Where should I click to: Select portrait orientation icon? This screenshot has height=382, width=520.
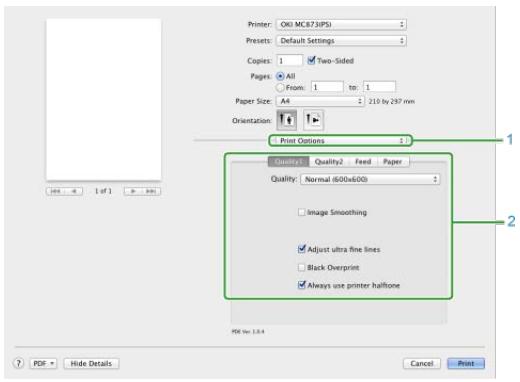[x=286, y=119]
